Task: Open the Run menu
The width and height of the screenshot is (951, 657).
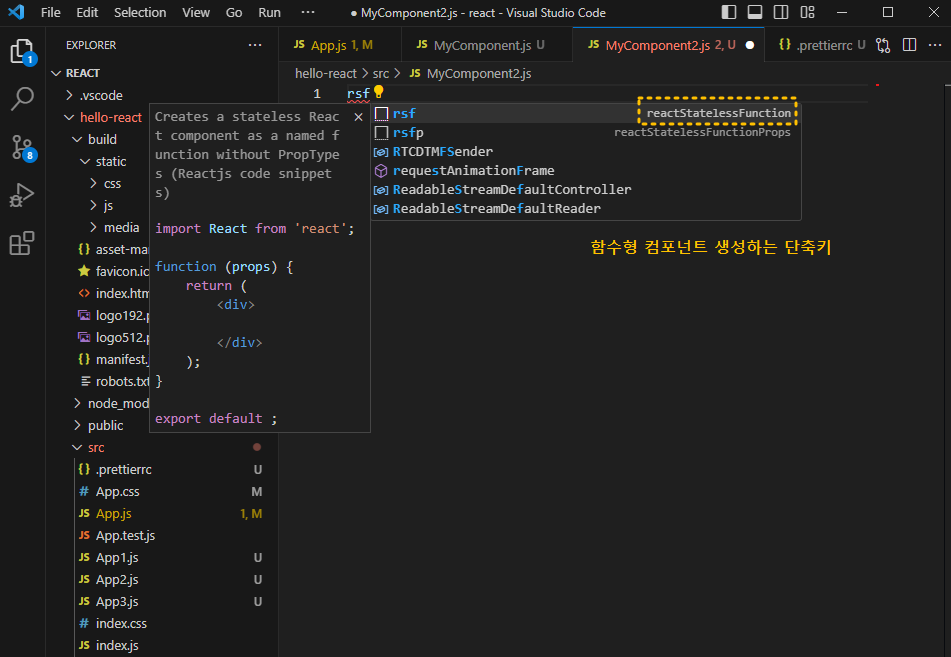Action: (x=269, y=12)
